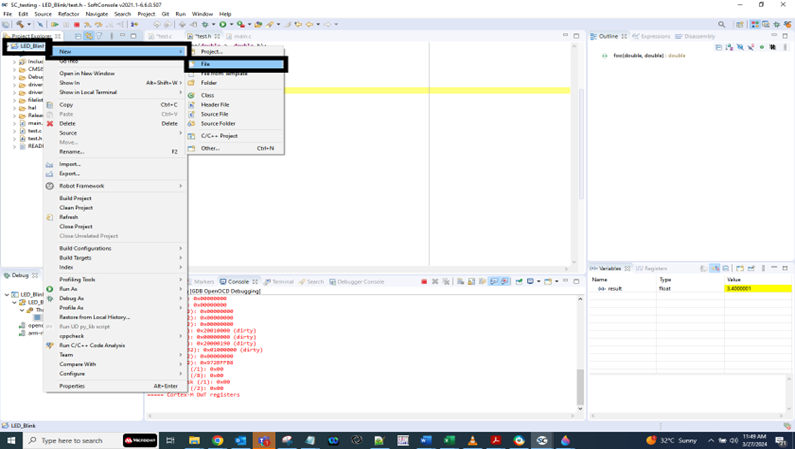Open the Build hammer dropdown arrow

click(28, 24)
